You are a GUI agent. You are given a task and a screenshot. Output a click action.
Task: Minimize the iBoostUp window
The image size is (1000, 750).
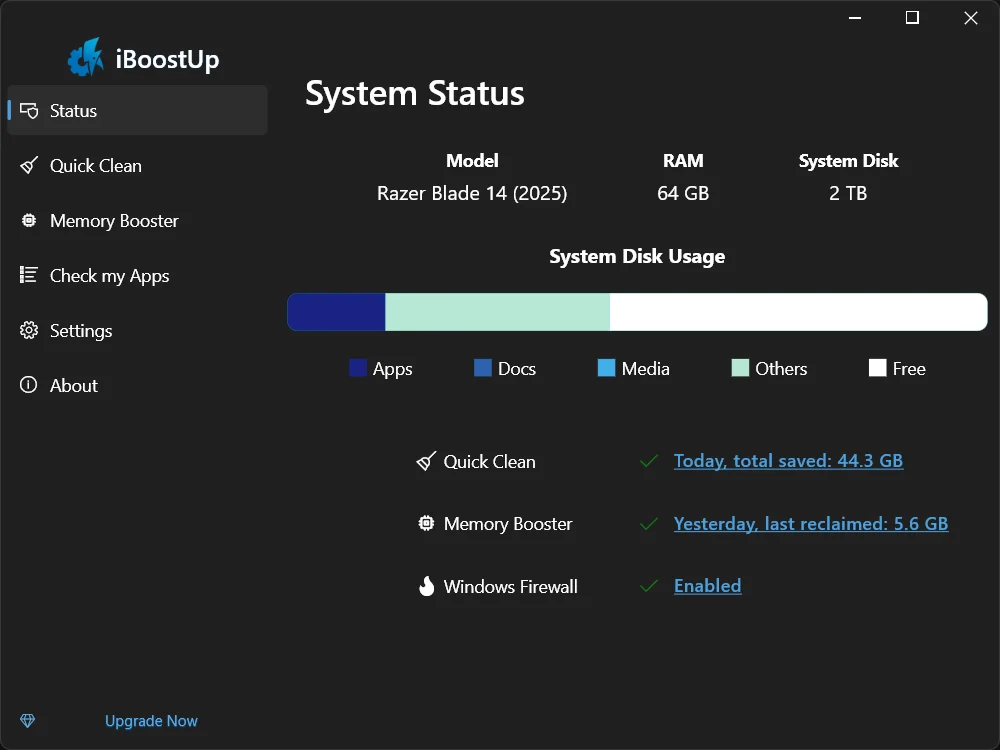pos(855,18)
